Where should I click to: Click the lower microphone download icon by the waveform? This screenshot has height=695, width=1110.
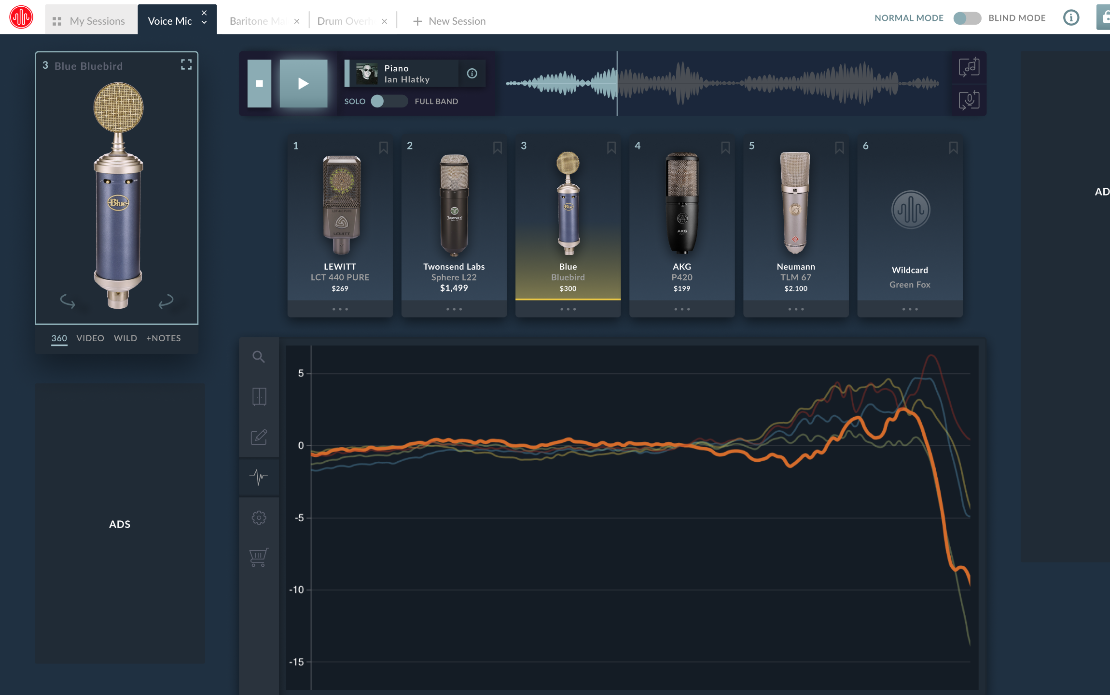(x=969, y=100)
